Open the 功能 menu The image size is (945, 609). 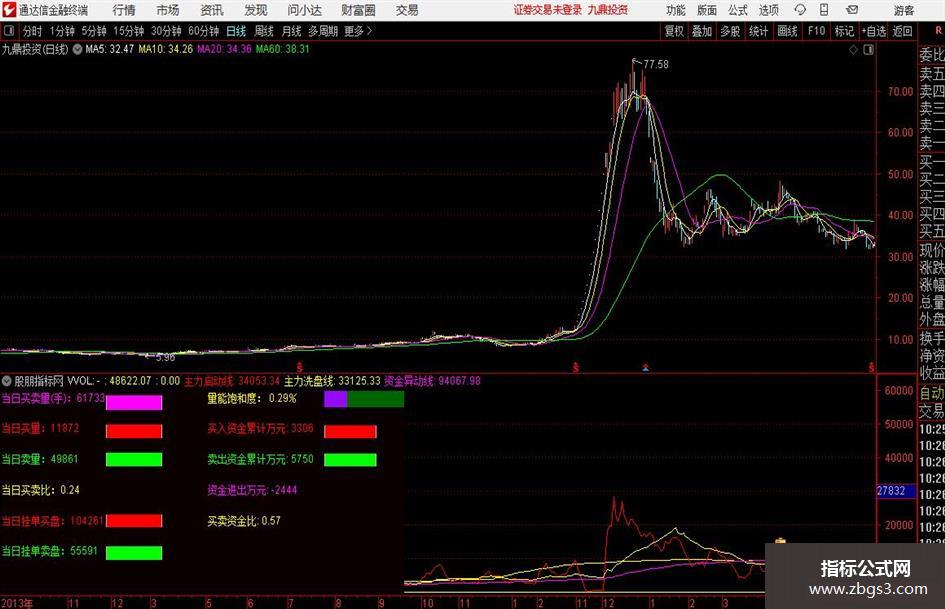coord(676,10)
